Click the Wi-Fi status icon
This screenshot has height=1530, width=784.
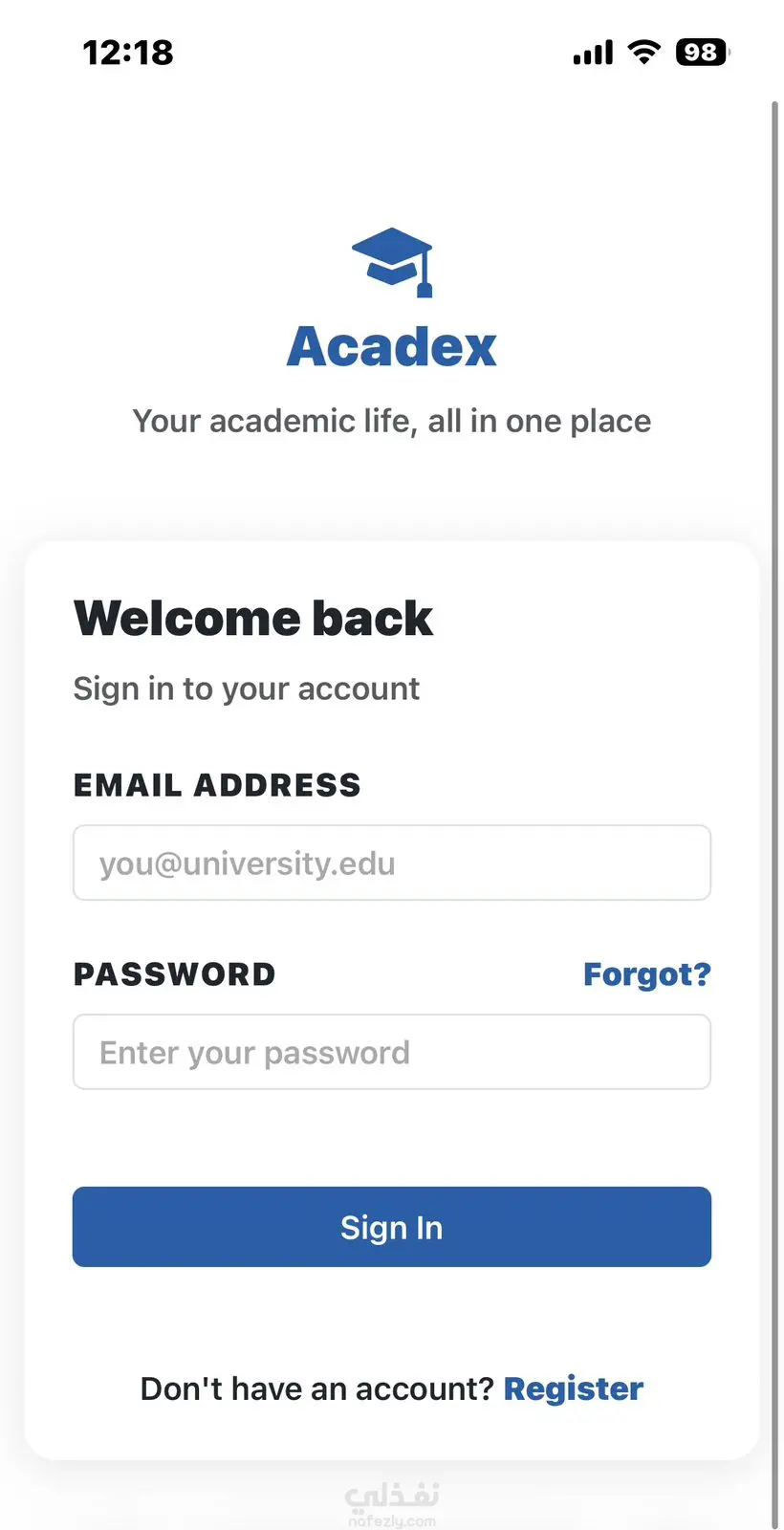[x=644, y=53]
